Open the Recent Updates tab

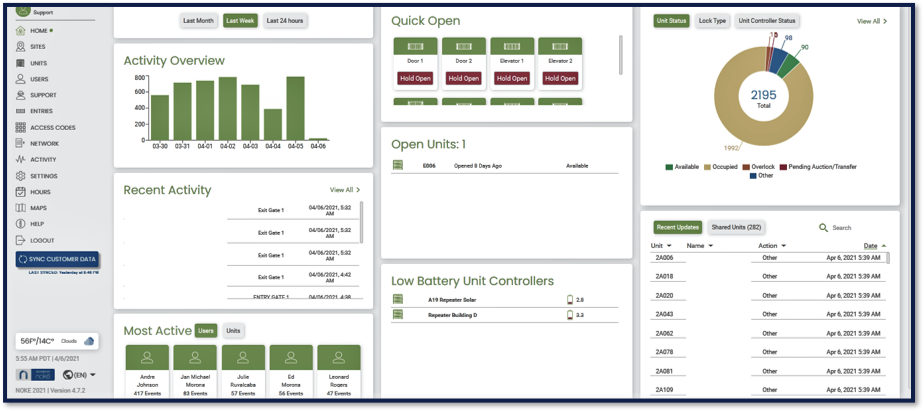678,228
